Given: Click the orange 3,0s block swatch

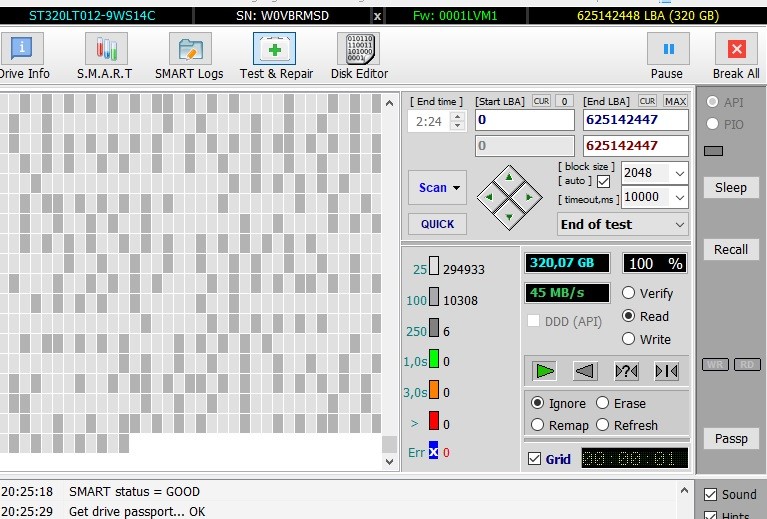Looking at the screenshot, I should pos(434,389).
